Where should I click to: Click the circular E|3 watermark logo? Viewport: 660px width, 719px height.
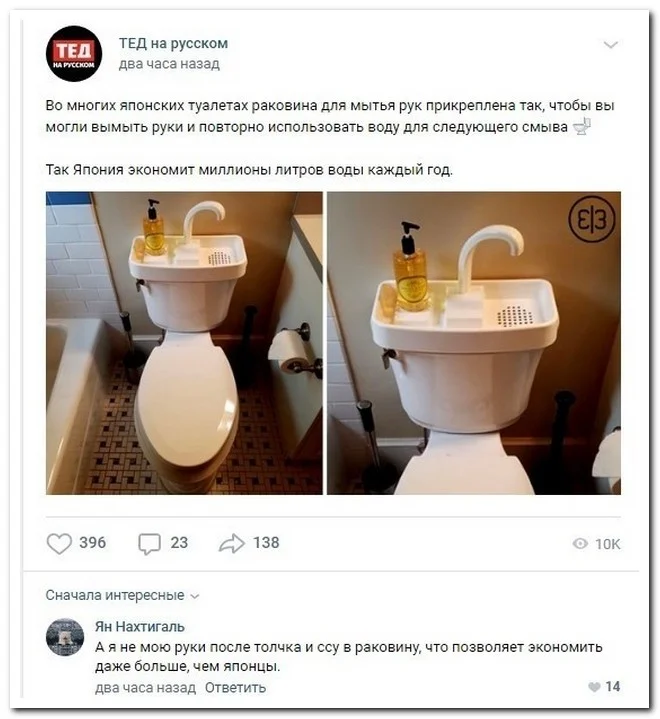[x=592, y=219]
